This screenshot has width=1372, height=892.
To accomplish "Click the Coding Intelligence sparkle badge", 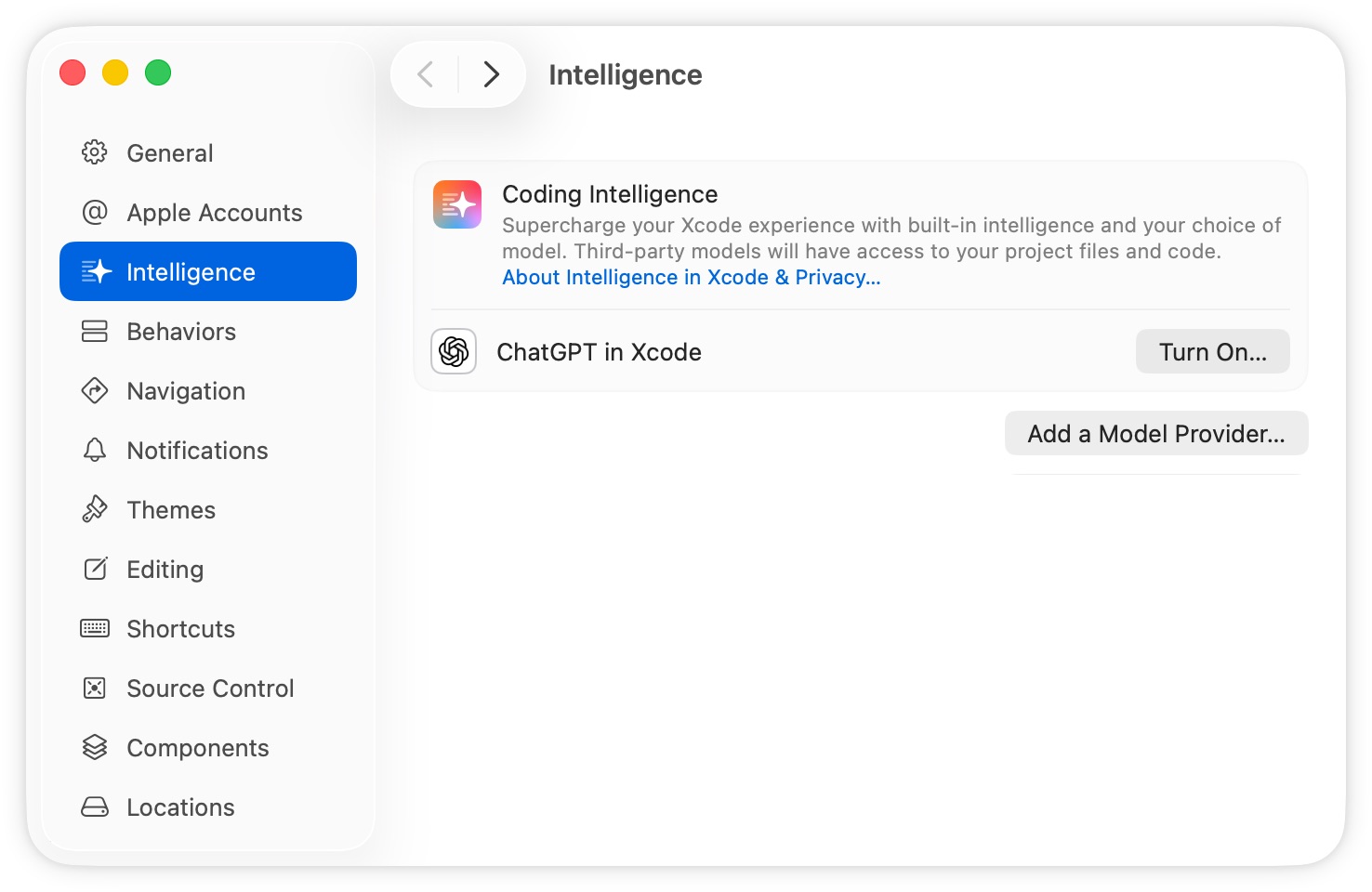I will [456, 203].
